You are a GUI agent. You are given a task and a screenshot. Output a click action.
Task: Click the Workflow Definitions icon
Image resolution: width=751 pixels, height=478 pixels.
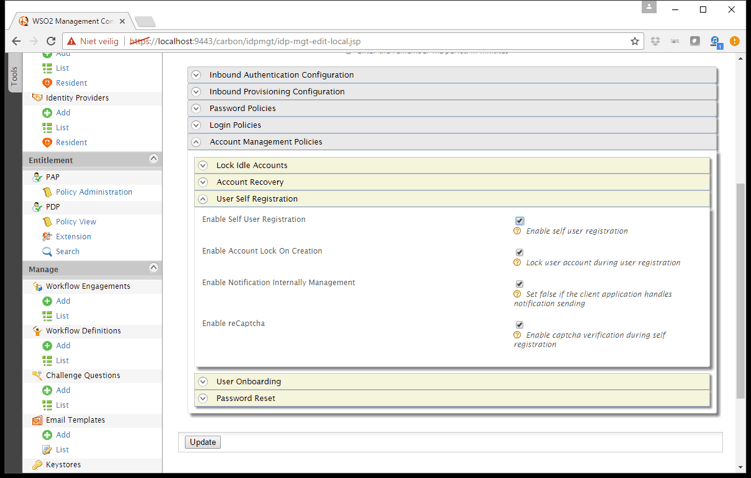tap(37, 330)
